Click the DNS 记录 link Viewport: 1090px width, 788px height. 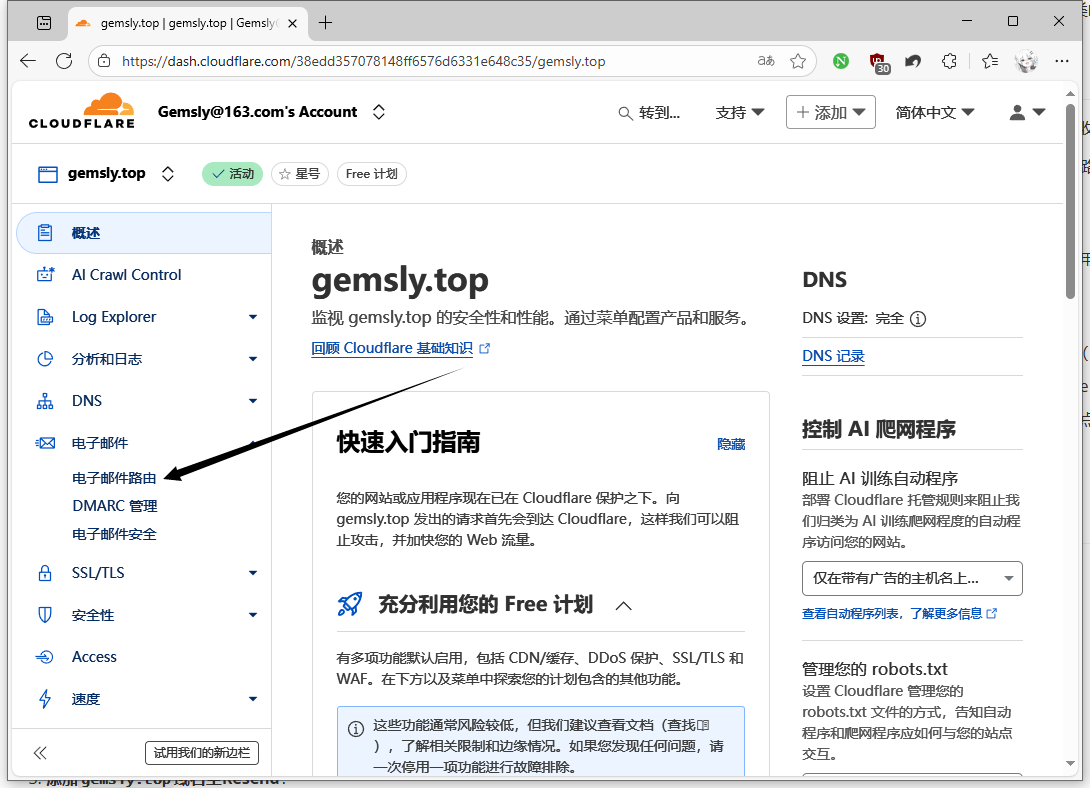(x=833, y=356)
